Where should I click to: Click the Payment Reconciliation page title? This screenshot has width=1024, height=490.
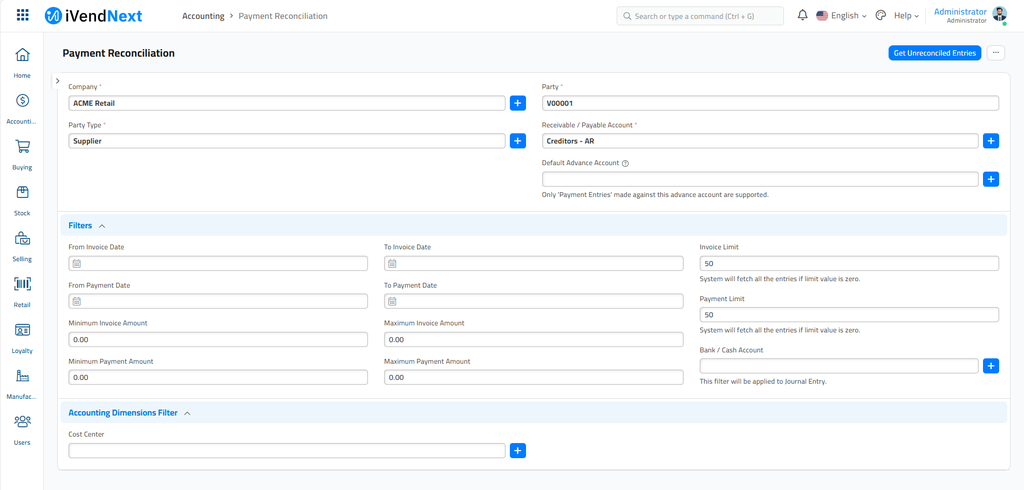click(x=118, y=54)
